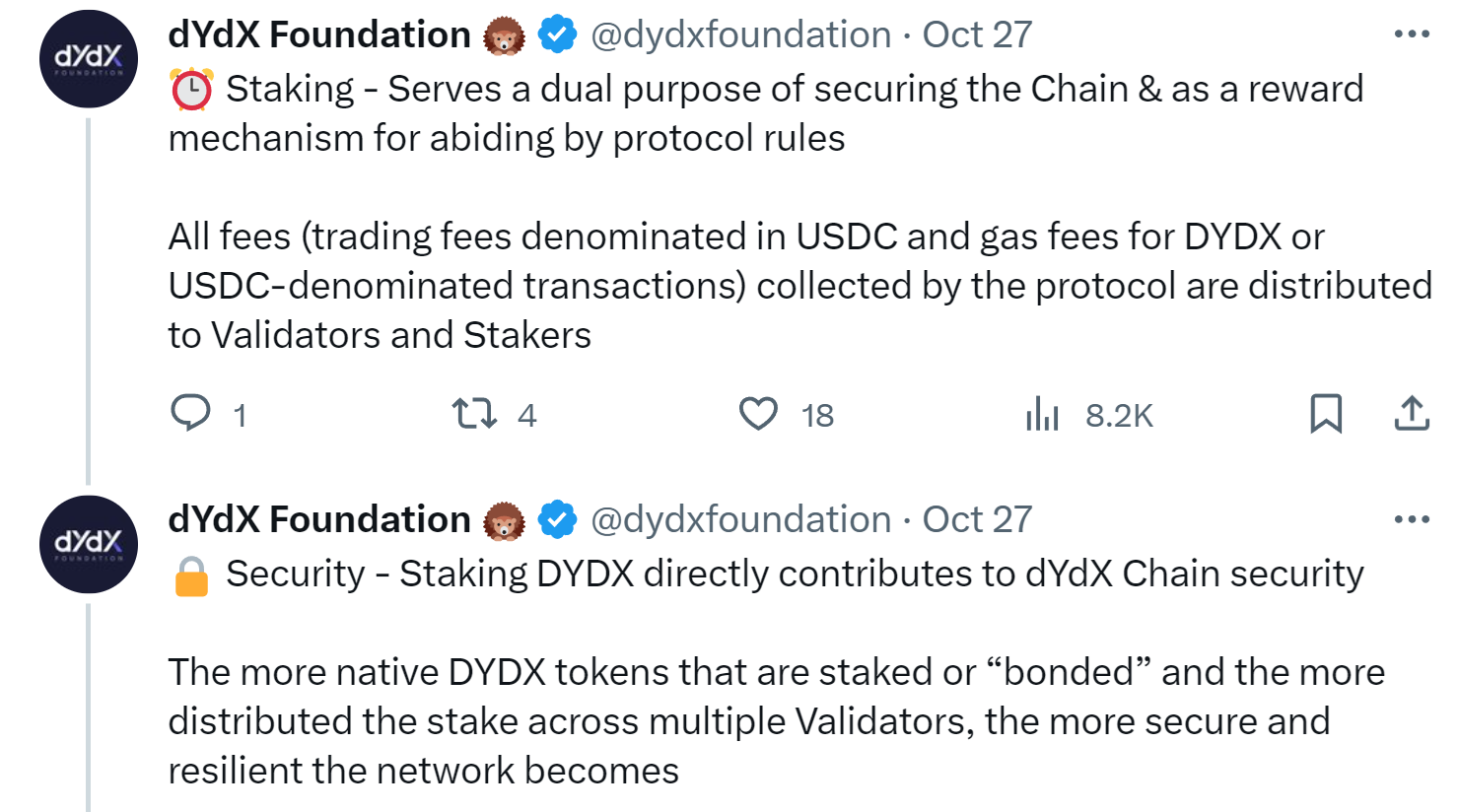1458x812 pixels.
Task: Open more options on Staking tweet
Action: pyautogui.click(x=1412, y=34)
